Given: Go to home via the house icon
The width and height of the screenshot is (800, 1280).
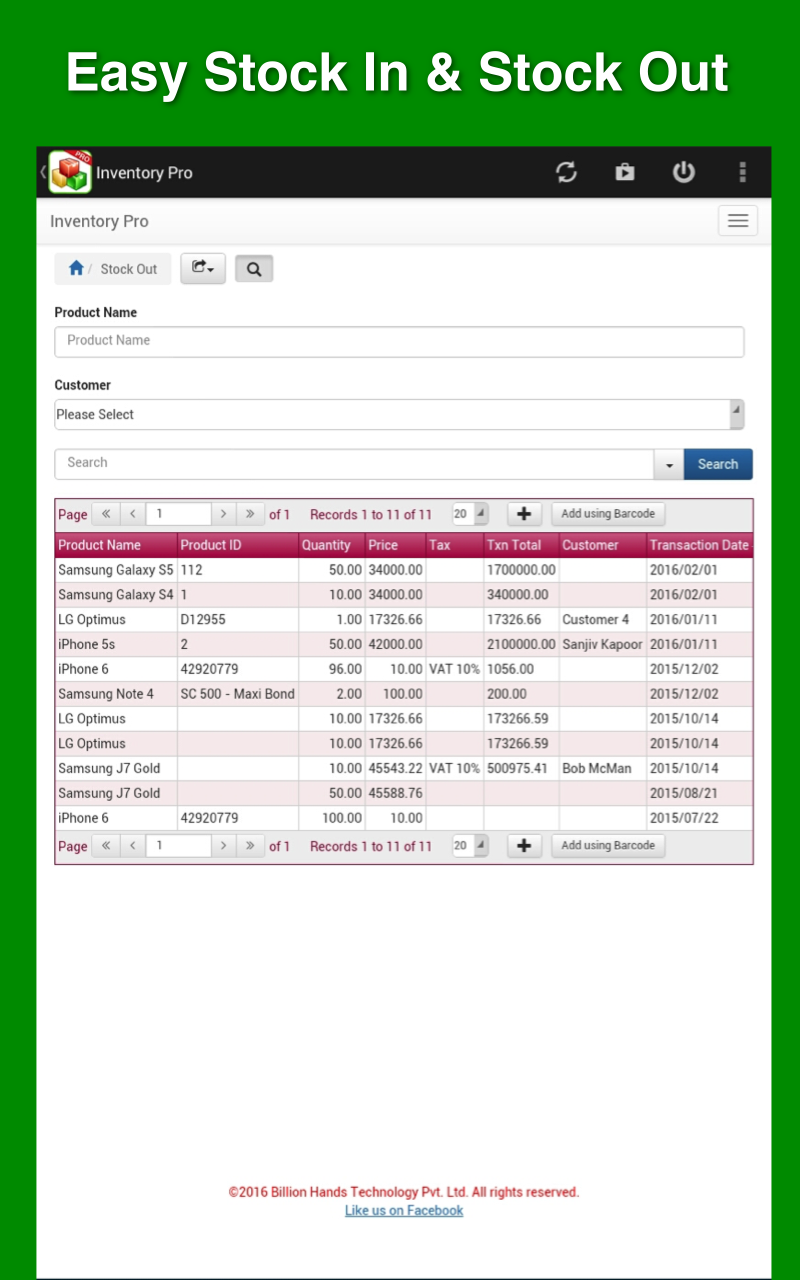Looking at the screenshot, I should point(76,268).
